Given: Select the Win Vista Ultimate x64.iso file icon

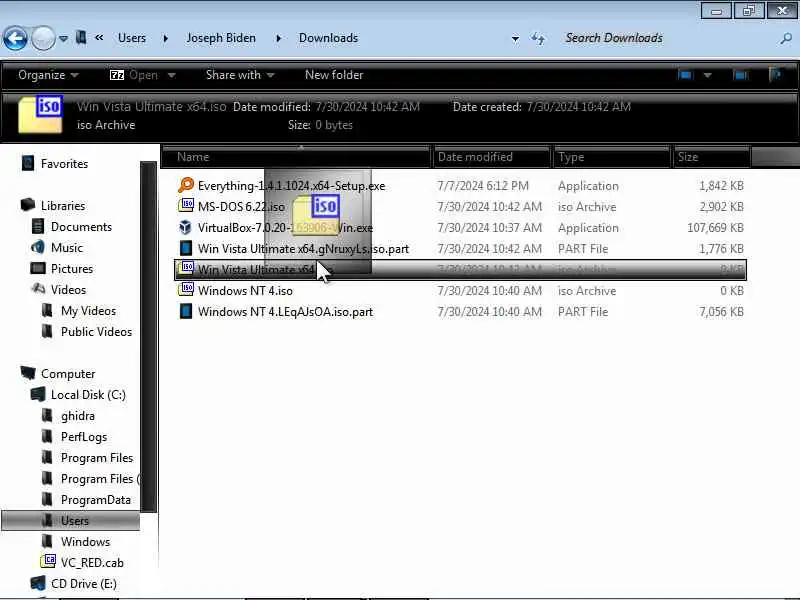Looking at the screenshot, I should [x=187, y=268].
